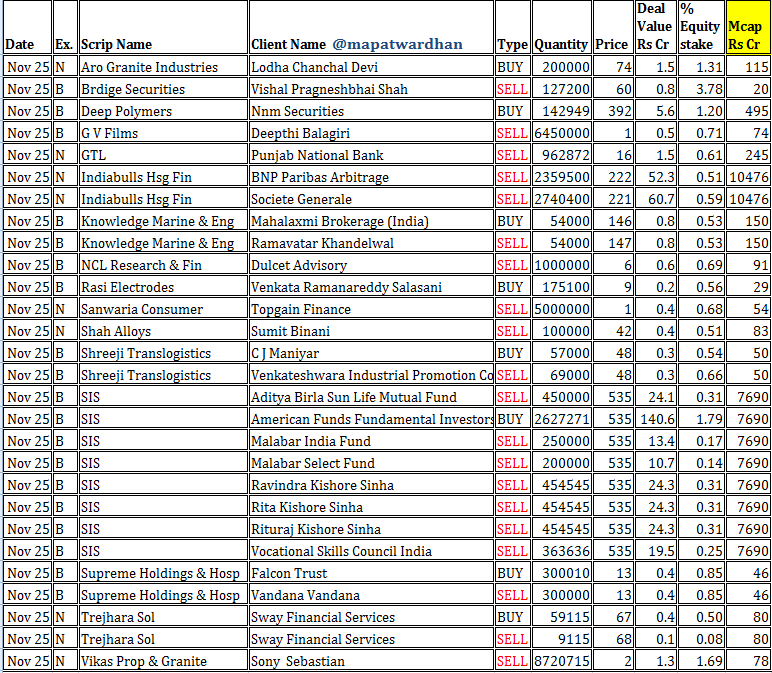
Task: Click 'Venkata Ramanareddy Salasani' cell
Action: [371, 286]
